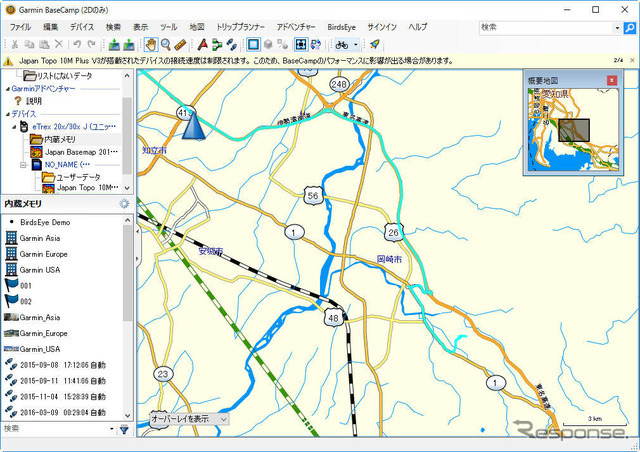Collapse the デバイス section triangle
The image size is (640, 452).
click(8, 114)
